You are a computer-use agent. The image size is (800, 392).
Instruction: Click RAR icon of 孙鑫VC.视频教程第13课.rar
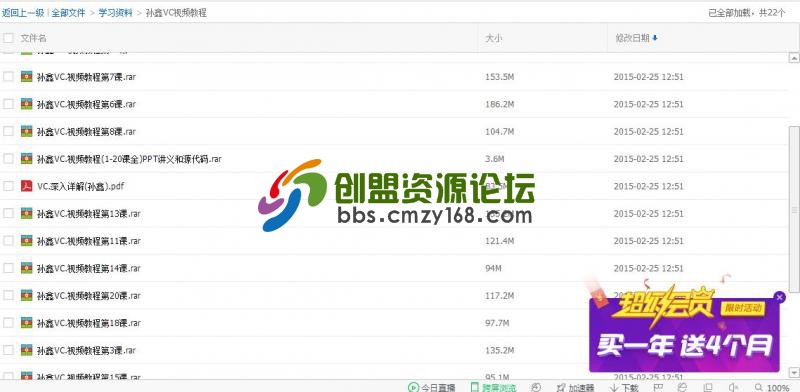(x=27, y=213)
